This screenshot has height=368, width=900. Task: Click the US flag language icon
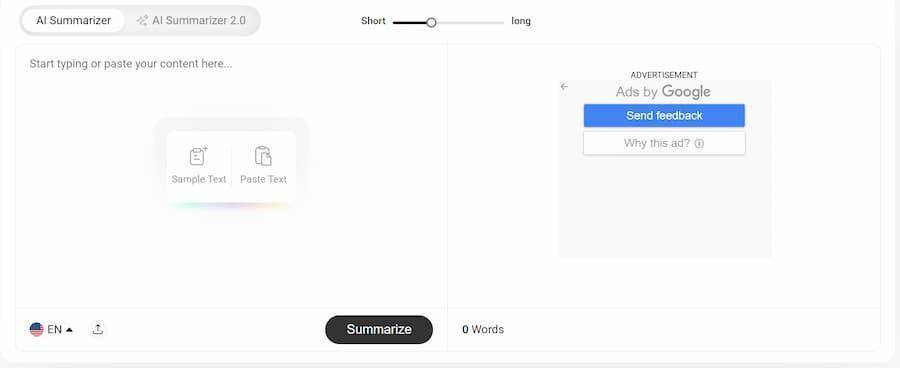37,330
